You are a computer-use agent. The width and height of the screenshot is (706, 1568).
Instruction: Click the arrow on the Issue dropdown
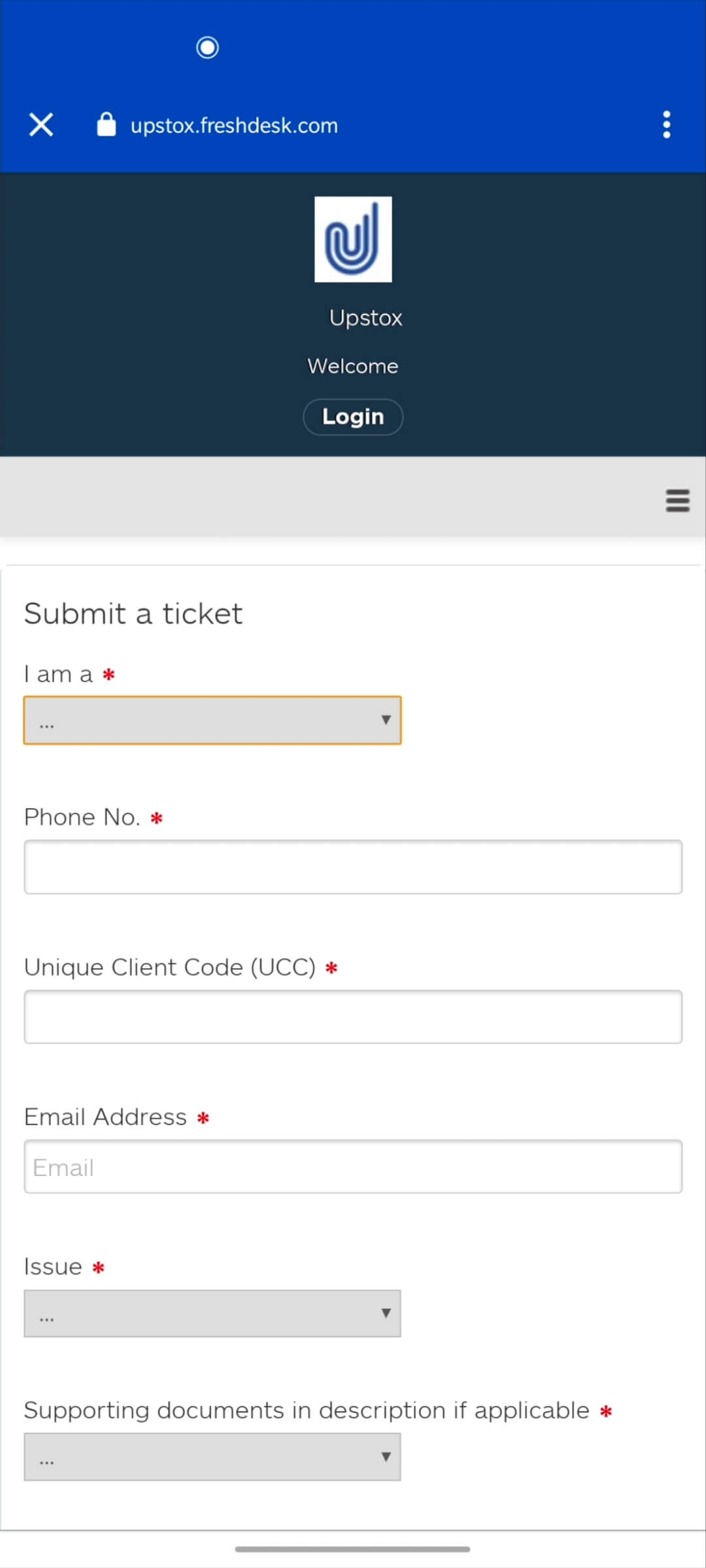(x=386, y=1313)
